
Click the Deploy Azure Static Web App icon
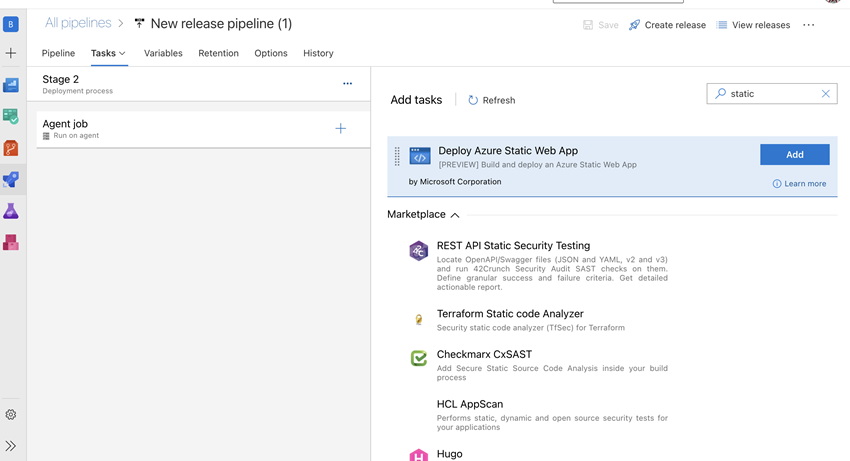pyautogui.click(x=420, y=156)
